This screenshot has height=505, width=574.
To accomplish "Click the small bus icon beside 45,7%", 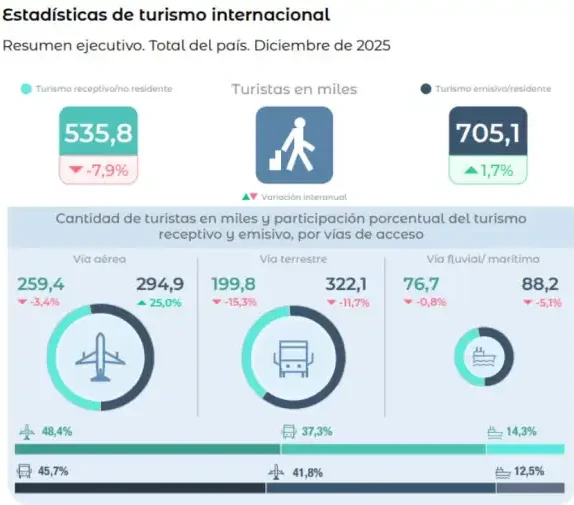I will point(24,471).
